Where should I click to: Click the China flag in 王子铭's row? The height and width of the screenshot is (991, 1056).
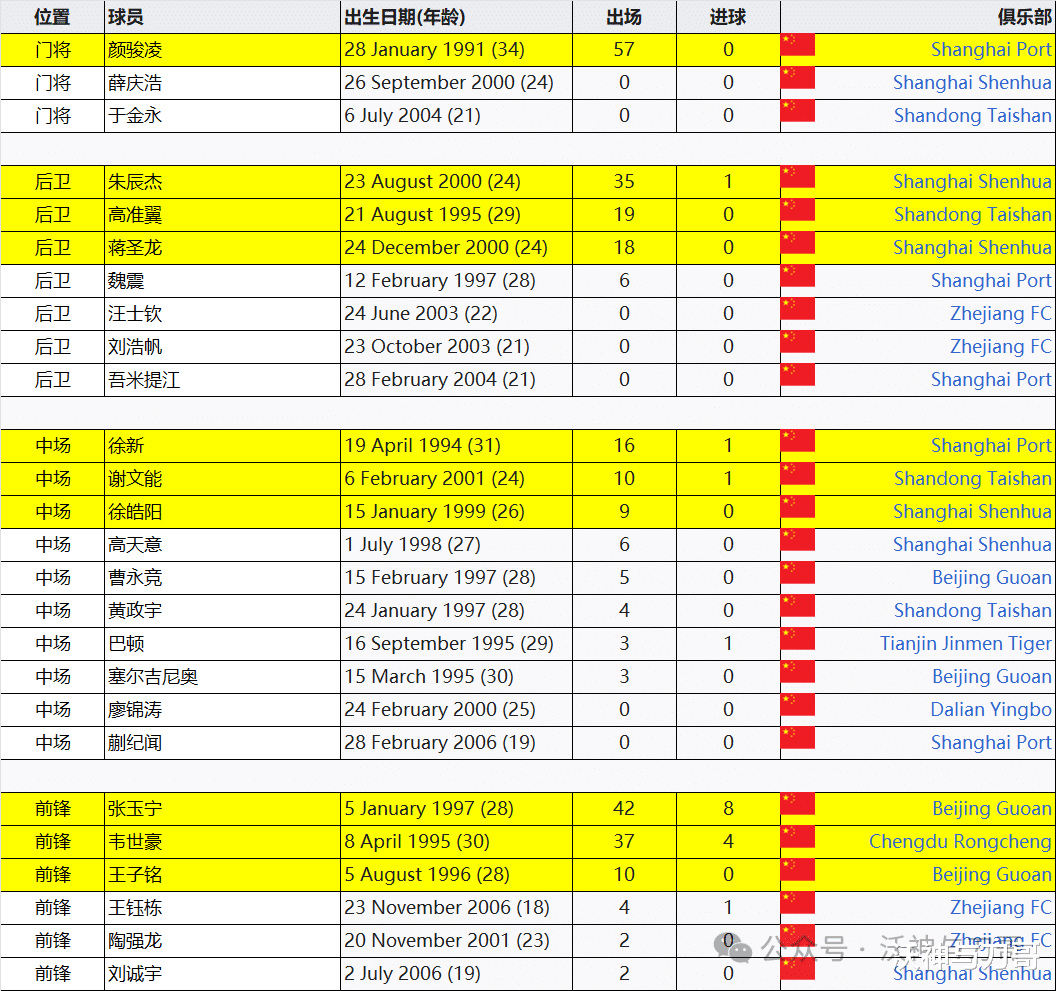(798, 870)
